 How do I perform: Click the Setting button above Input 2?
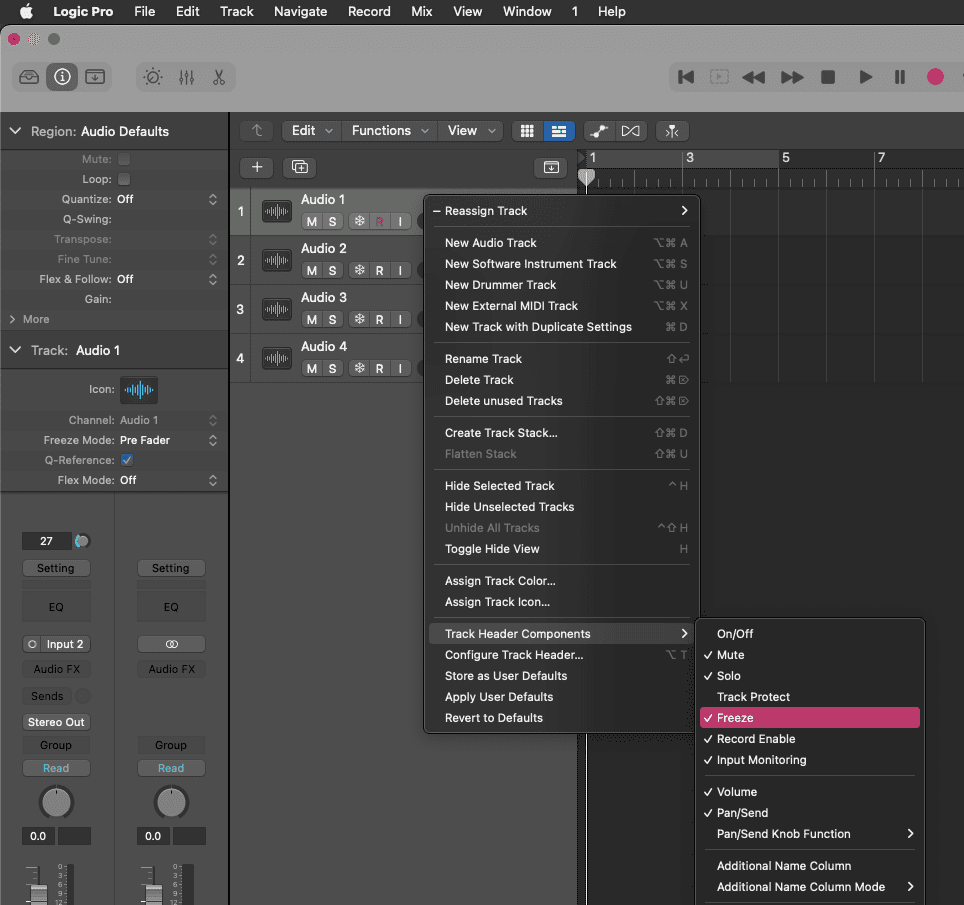(x=56, y=568)
